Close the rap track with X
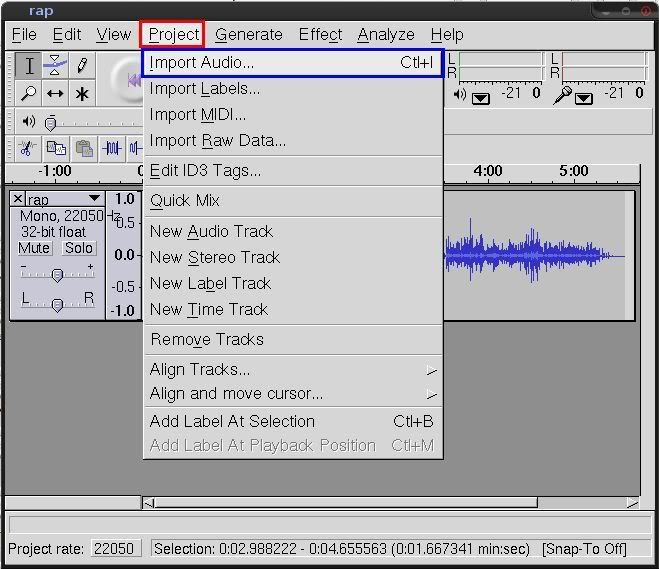The width and height of the screenshot is (659, 569). tap(18, 199)
